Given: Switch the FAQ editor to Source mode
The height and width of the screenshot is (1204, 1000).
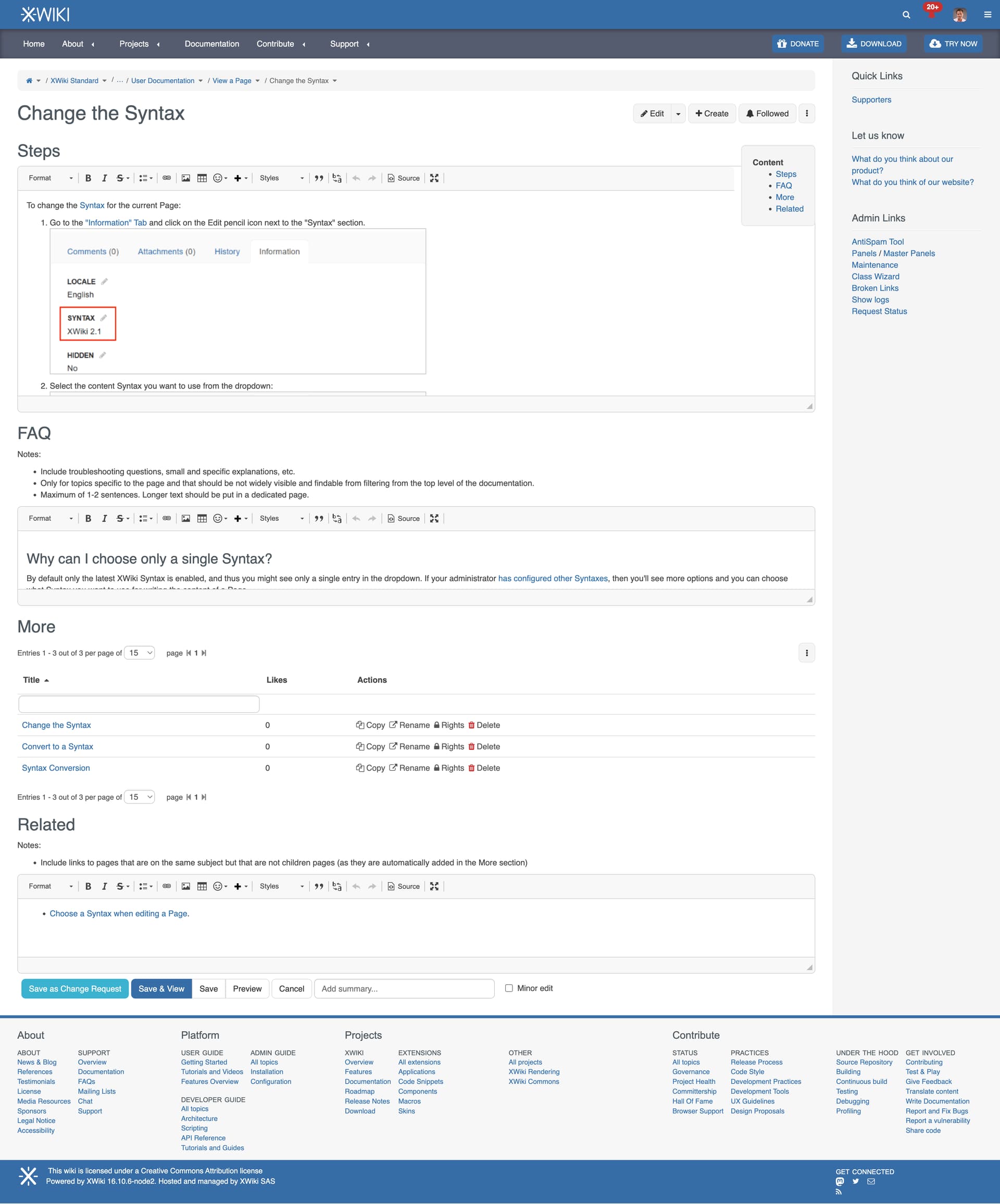Looking at the screenshot, I should (404, 518).
